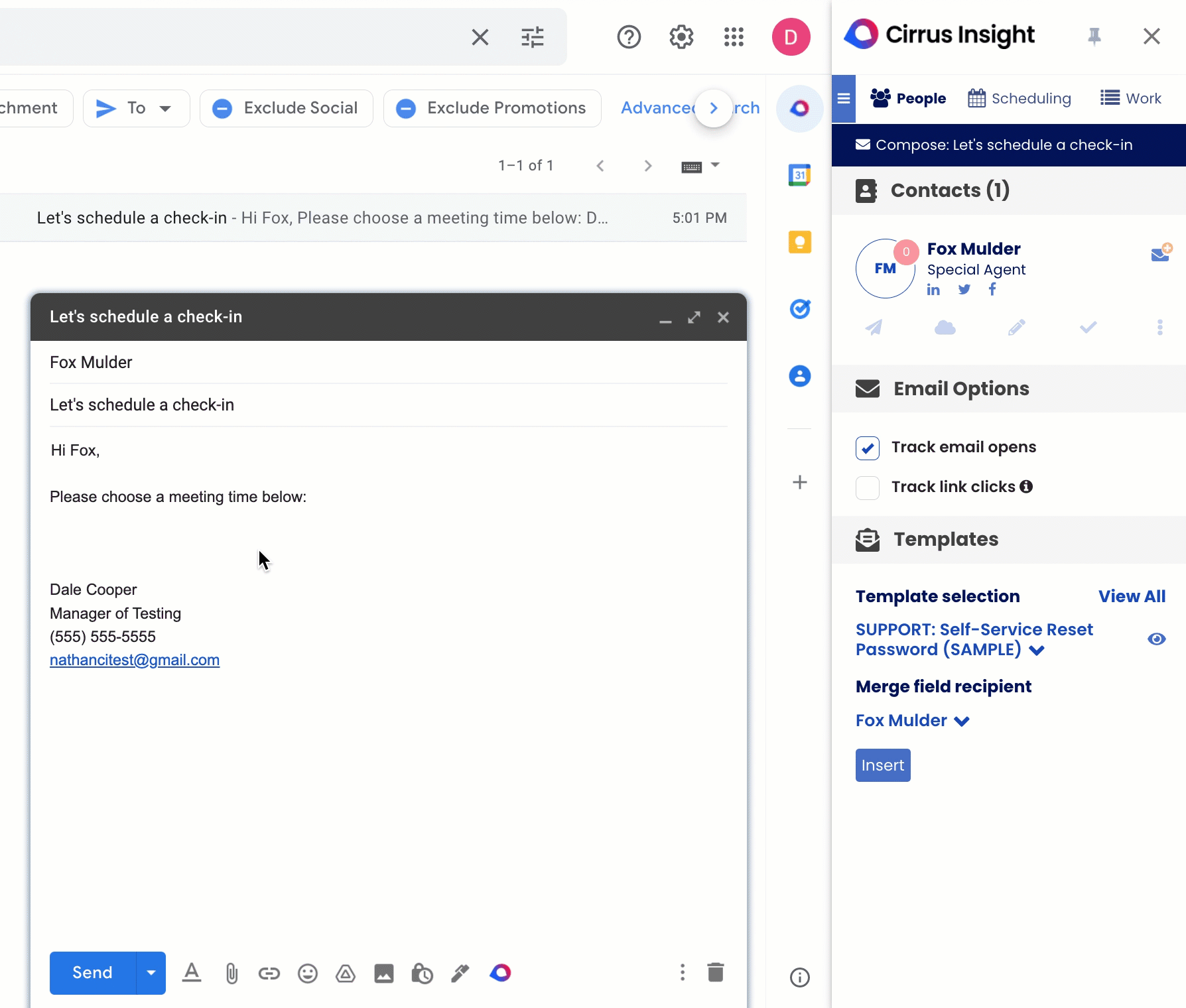Open the search options sliders icon

click(x=533, y=37)
